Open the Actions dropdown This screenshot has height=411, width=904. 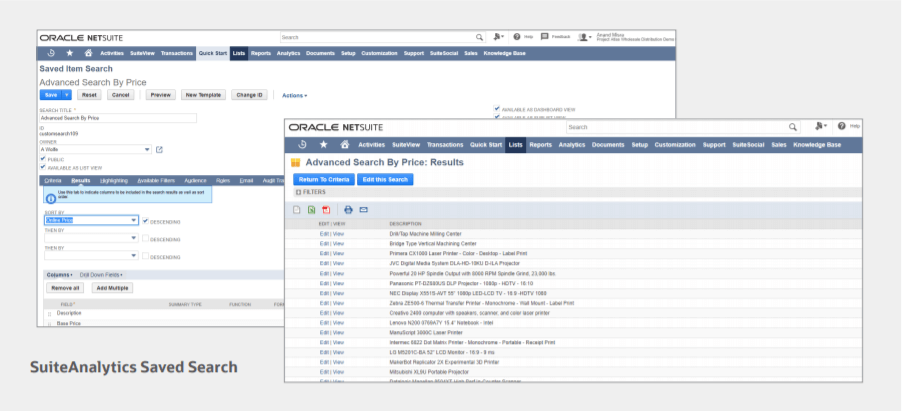[294, 96]
